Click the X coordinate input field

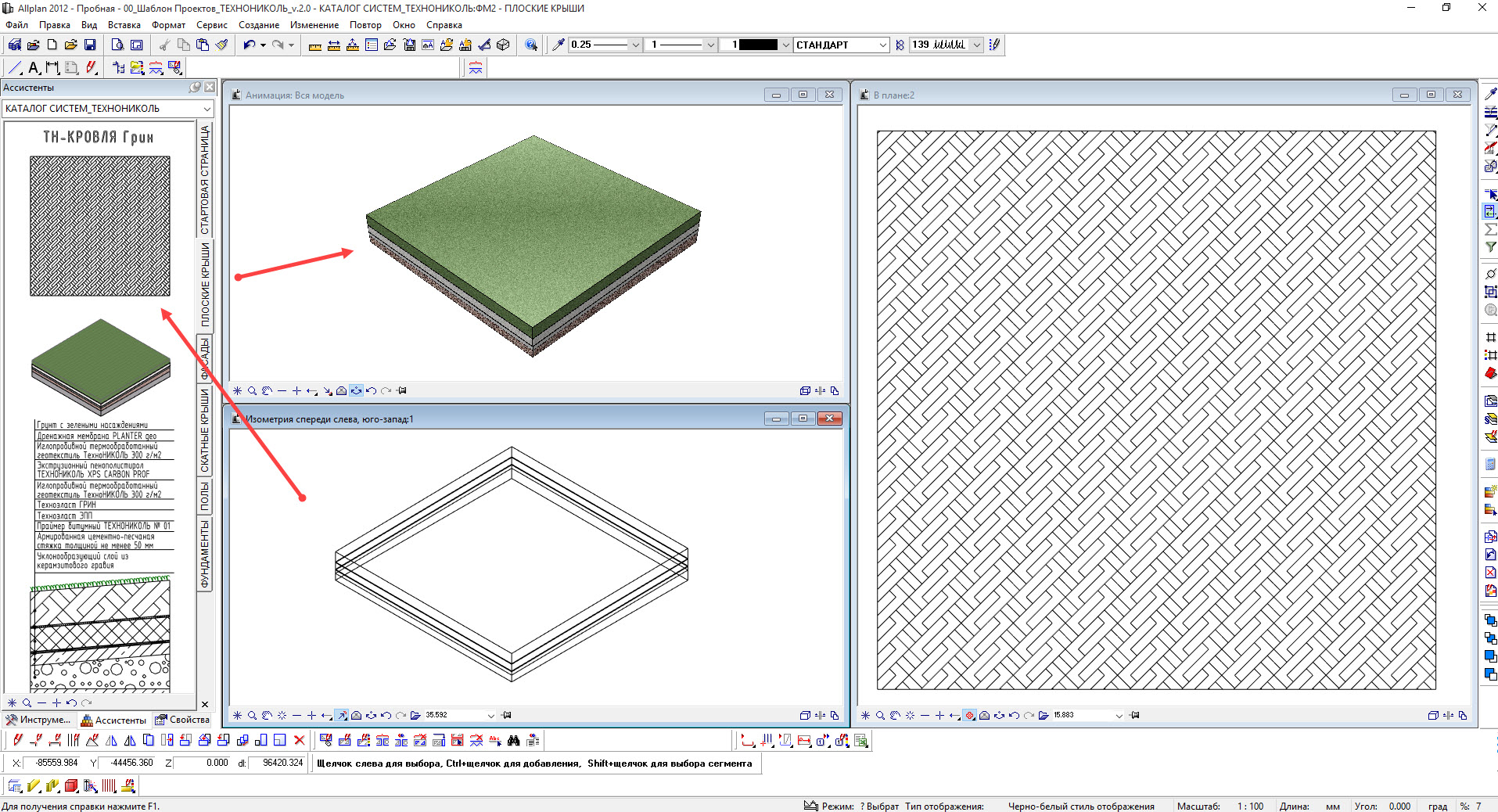pyautogui.click(x=53, y=763)
